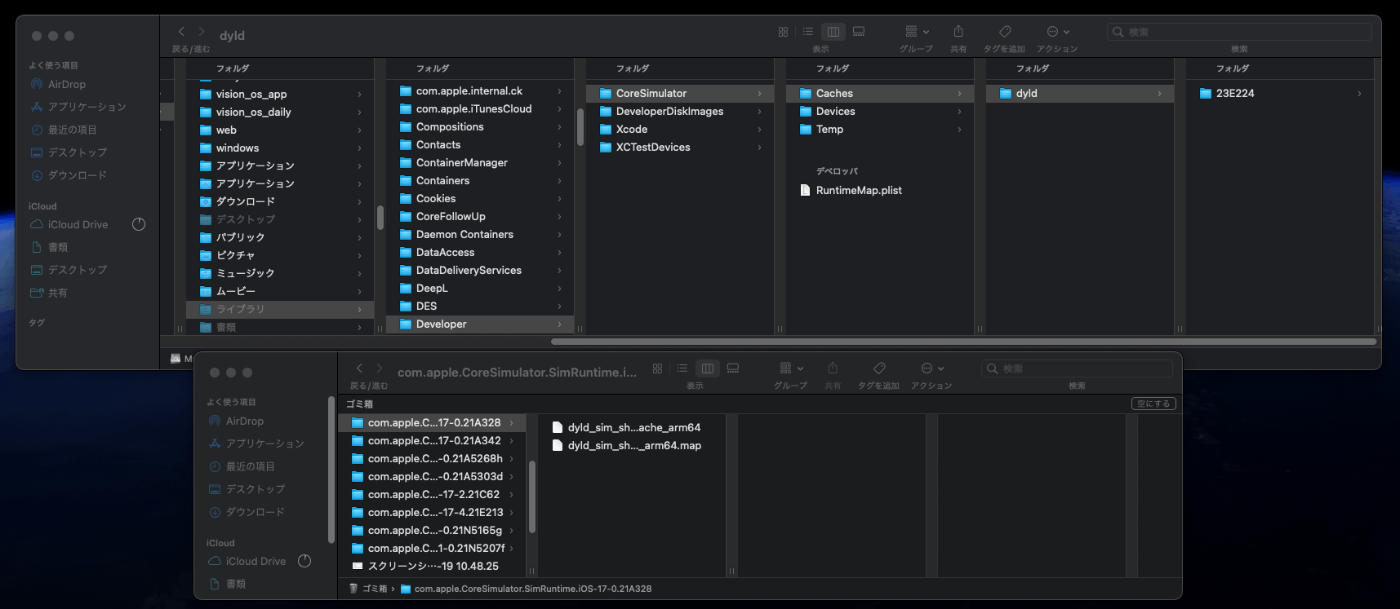The image size is (1400, 609).
Task: Open the Action menu in dyld window
Action: [x=1057, y=32]
